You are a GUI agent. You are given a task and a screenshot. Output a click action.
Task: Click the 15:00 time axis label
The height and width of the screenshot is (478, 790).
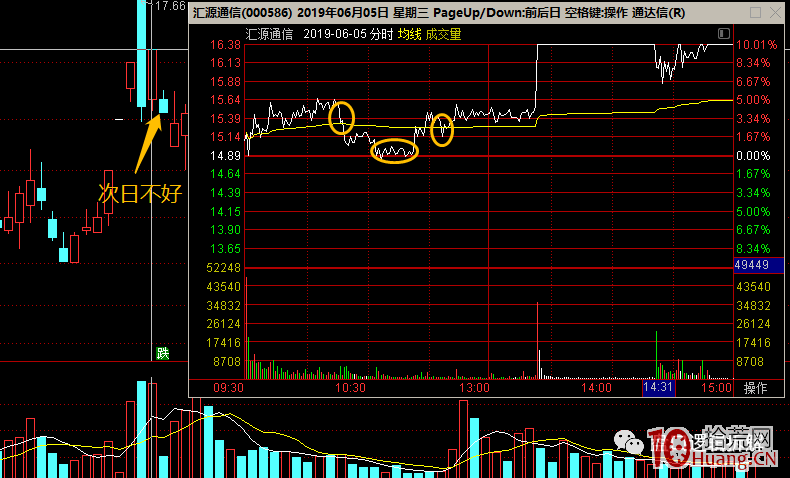coord(716,387)
